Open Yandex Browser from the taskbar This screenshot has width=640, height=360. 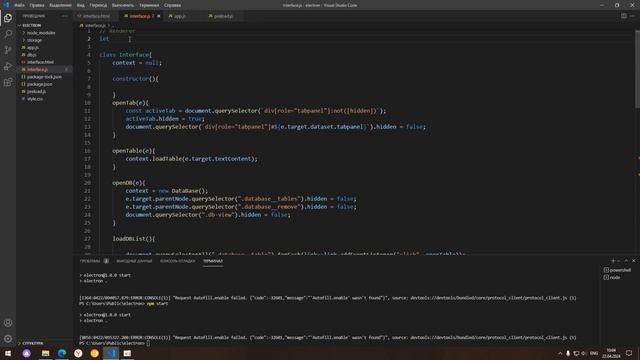pos(78,353)
